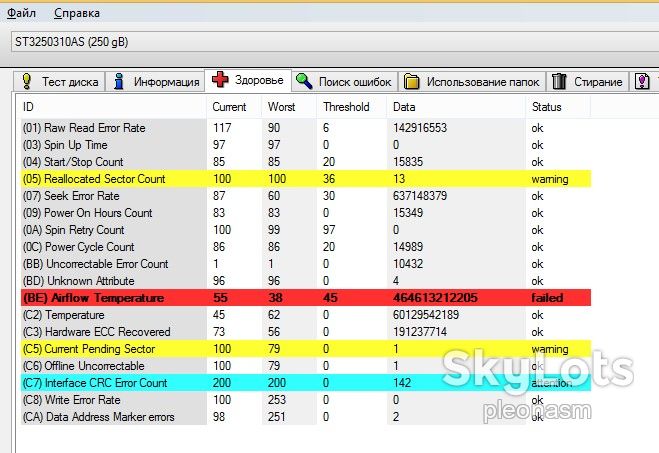Select the Current Pending Sector warning row

pyautogui.click(x=306, y=348)
